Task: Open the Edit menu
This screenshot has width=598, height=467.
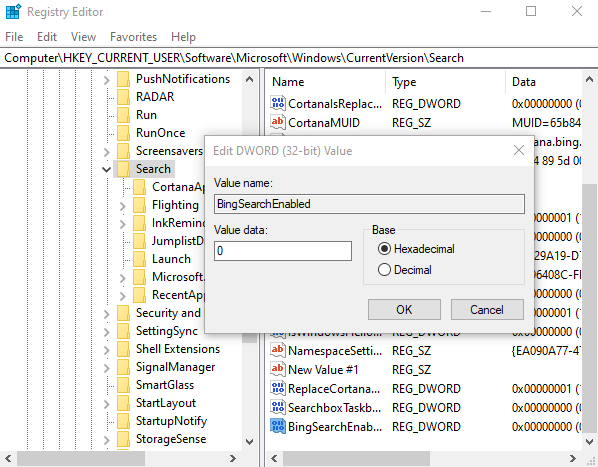Action: (x=47, y=37)
